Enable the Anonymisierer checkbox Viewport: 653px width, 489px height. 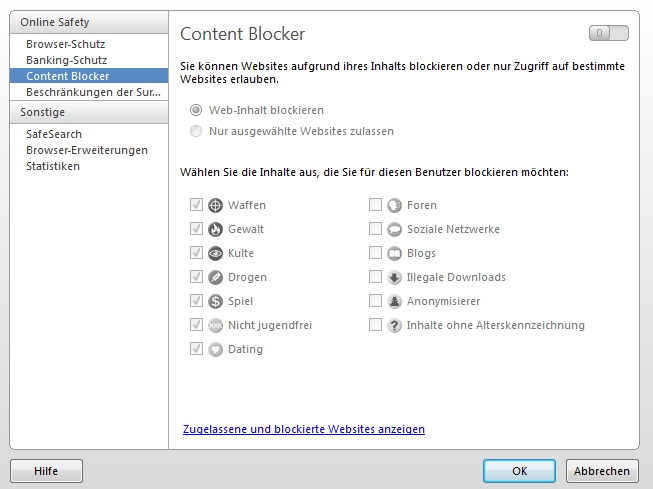click(375, 300)
